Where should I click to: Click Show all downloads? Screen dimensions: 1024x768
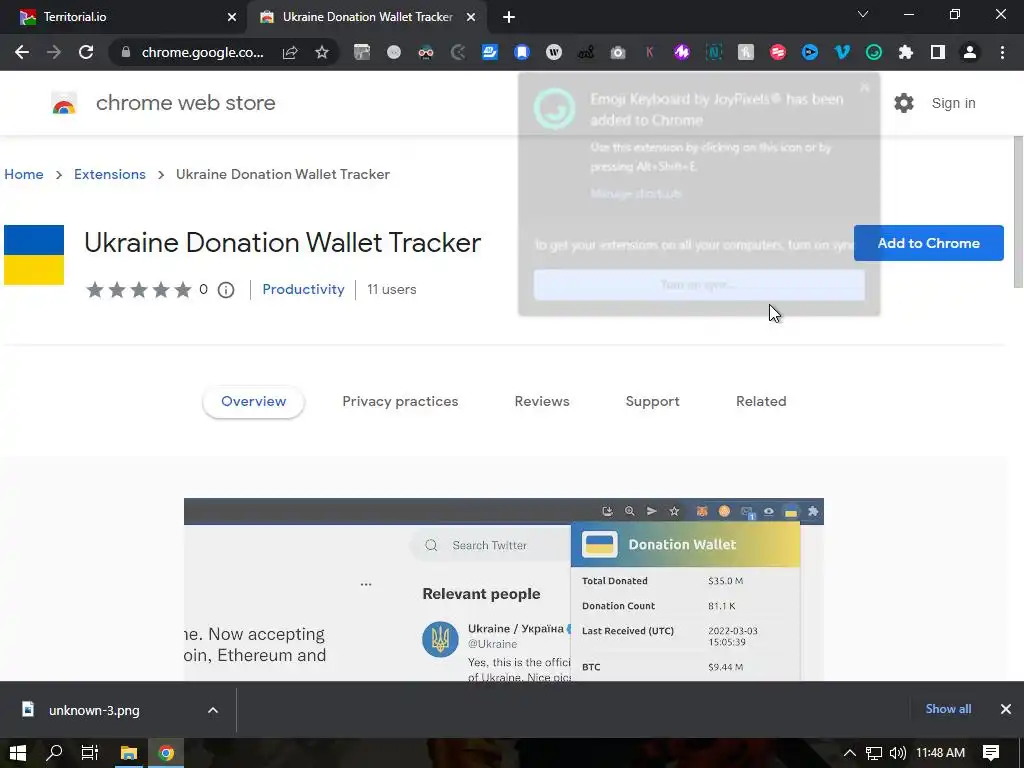948,709
